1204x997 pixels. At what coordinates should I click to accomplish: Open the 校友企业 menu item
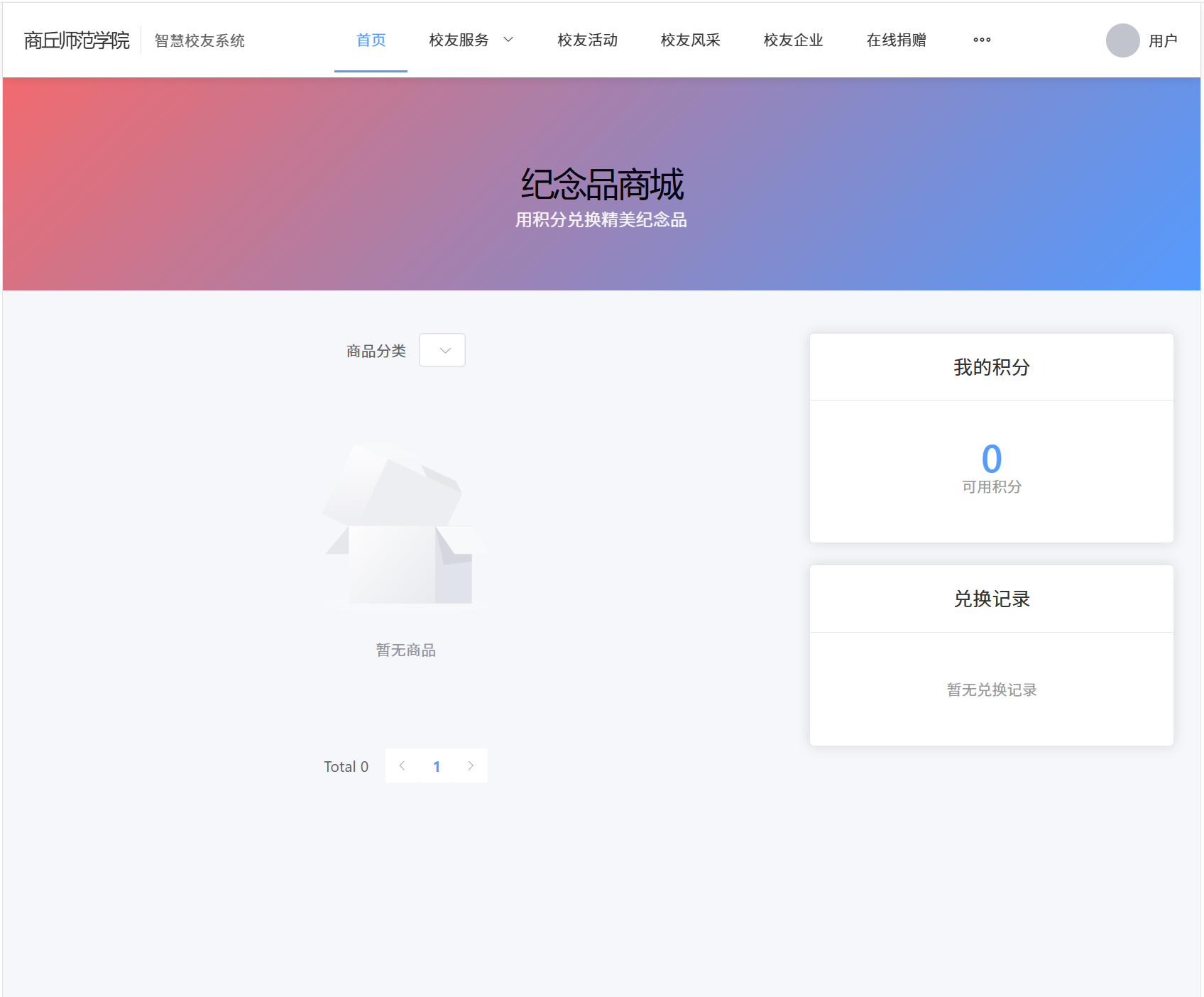pyautogui.click(x=793, y=40)
